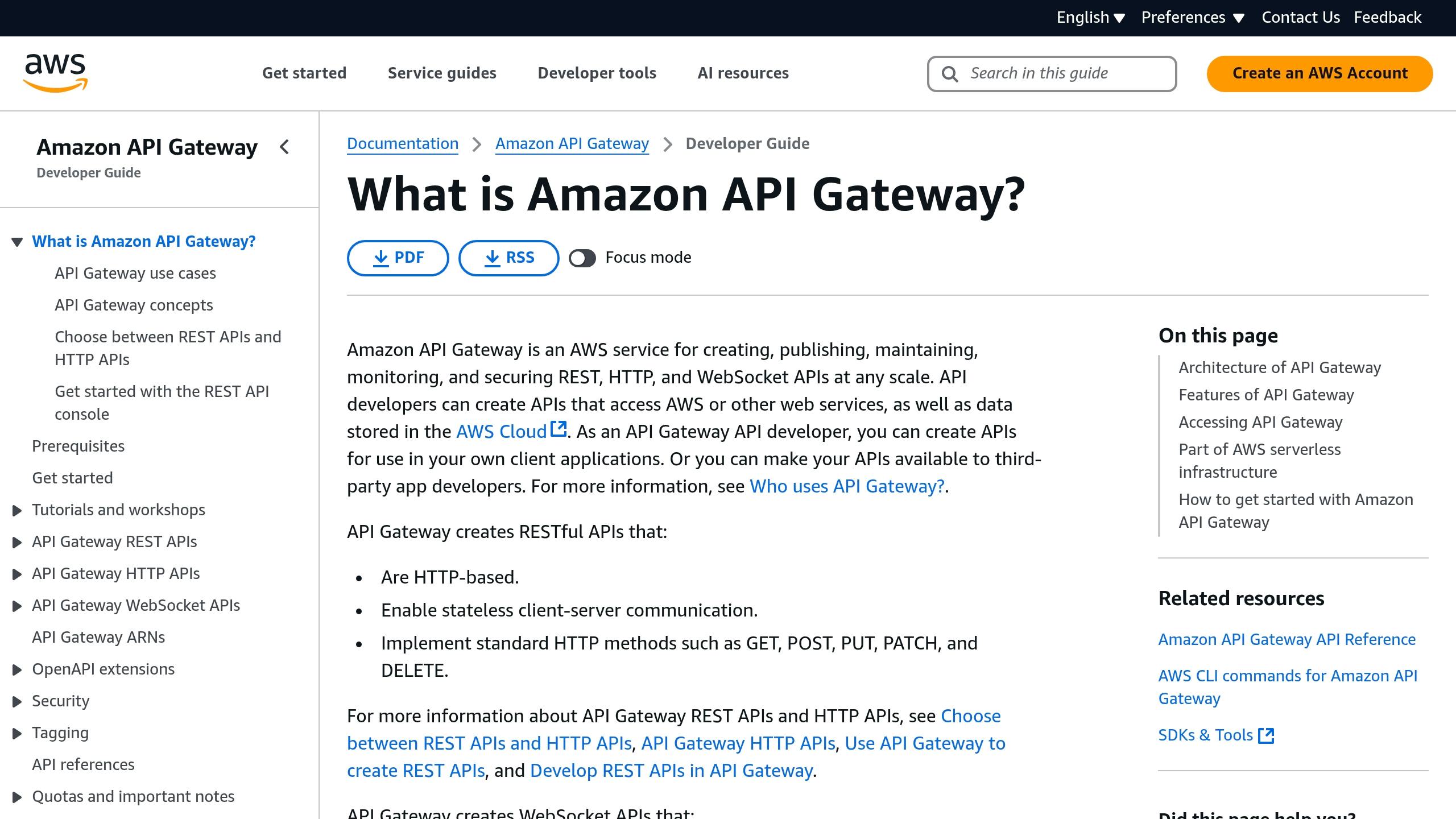Expand Tagging section arrow
This screenshot has width=1456, height=819.
[17, 734]
